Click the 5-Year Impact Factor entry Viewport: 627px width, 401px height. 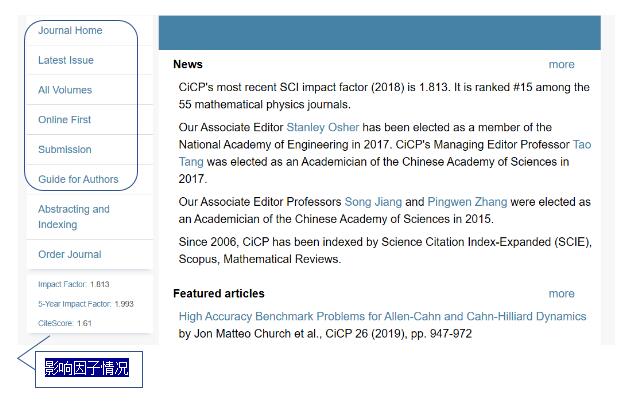86,304
